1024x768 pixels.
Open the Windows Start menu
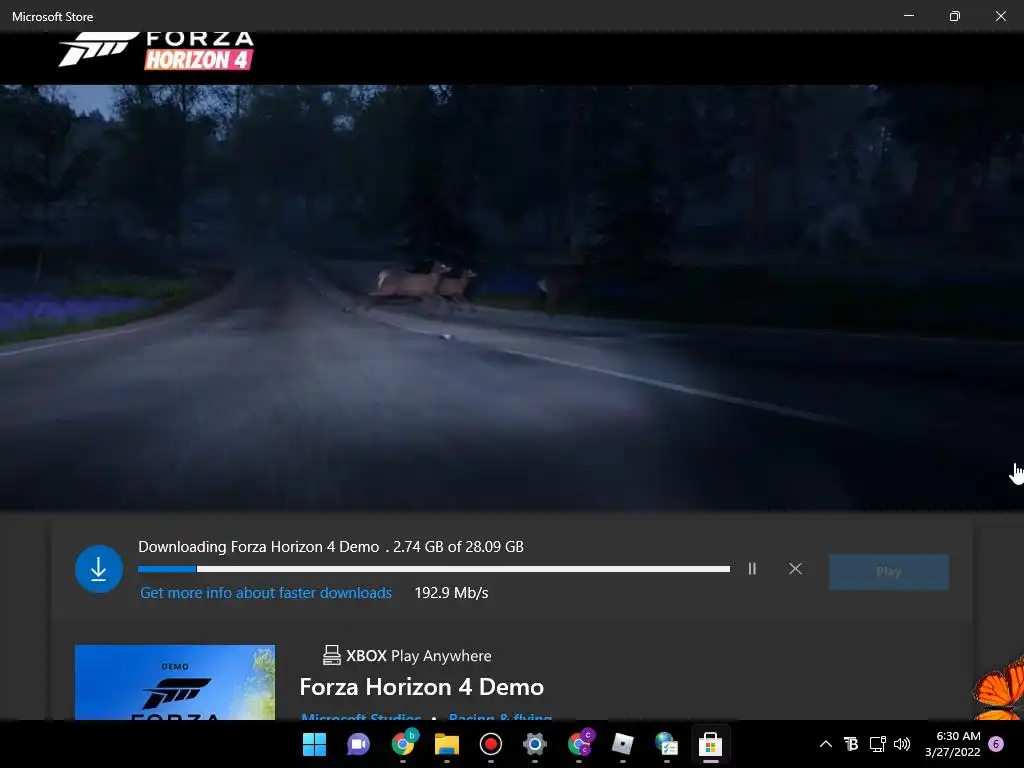tap(314, 744)
